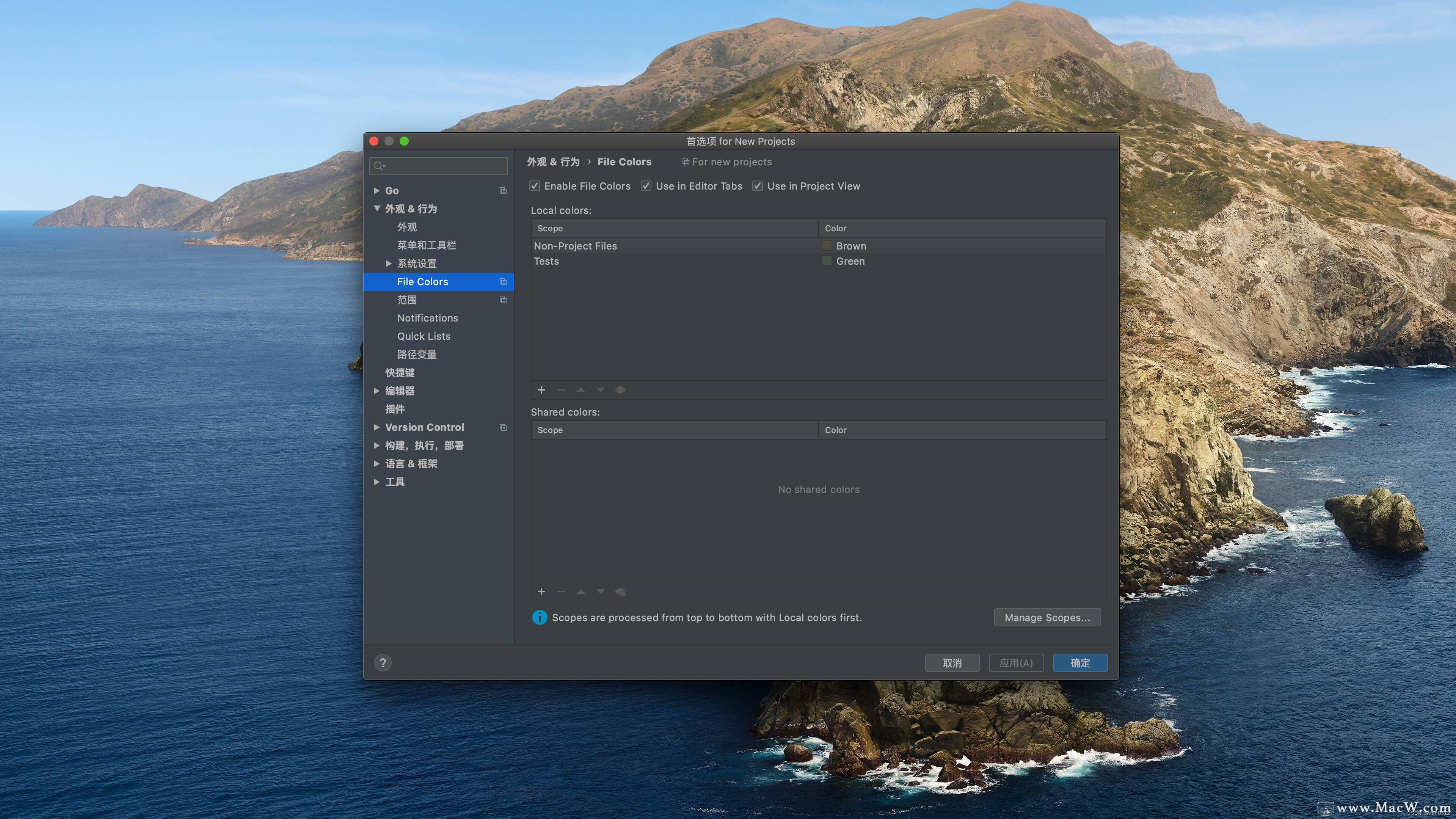Click the Manage Scopes button

1047,617
